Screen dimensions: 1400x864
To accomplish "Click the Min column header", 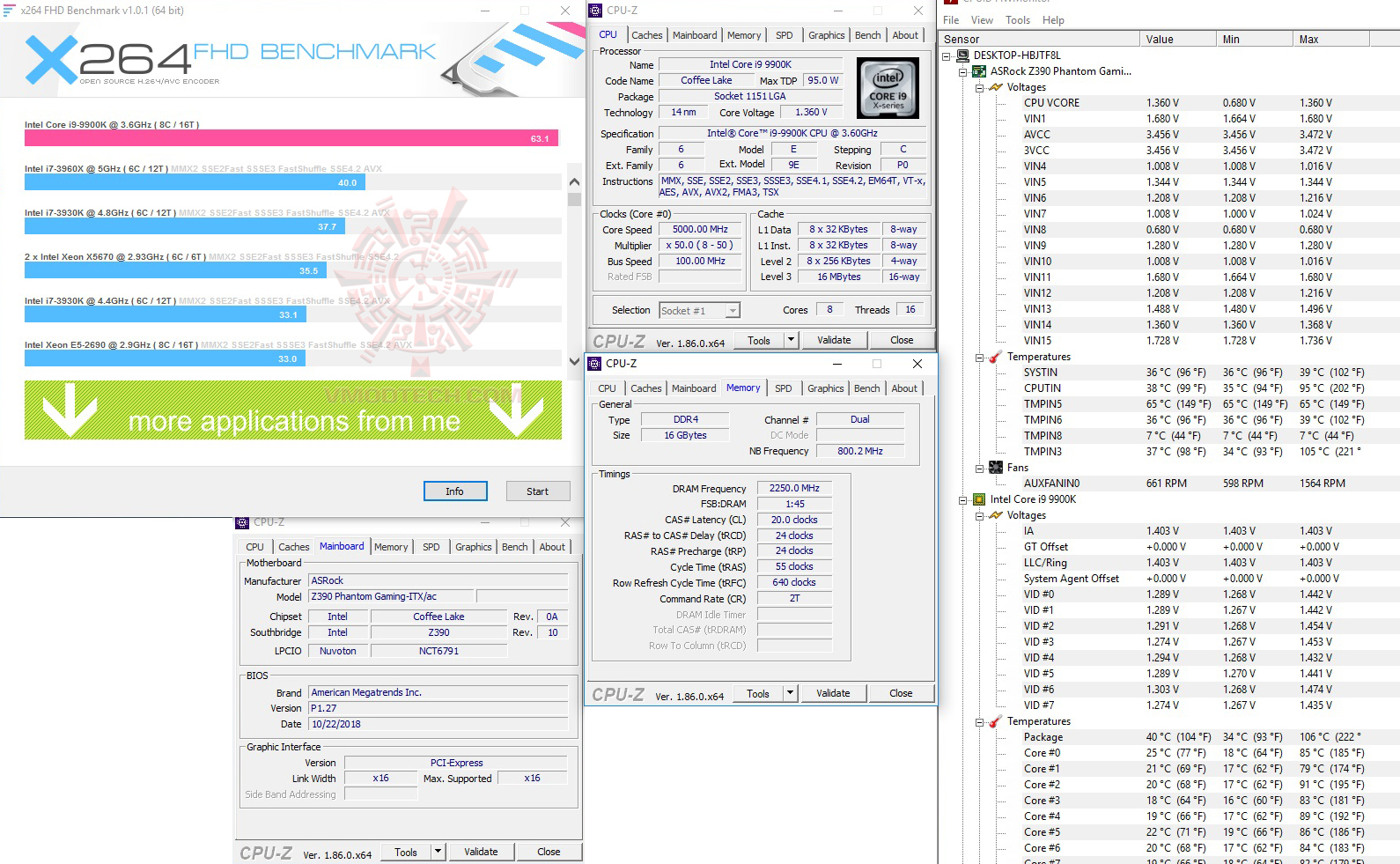I will pyautogui.click(x=1254, y=40).
